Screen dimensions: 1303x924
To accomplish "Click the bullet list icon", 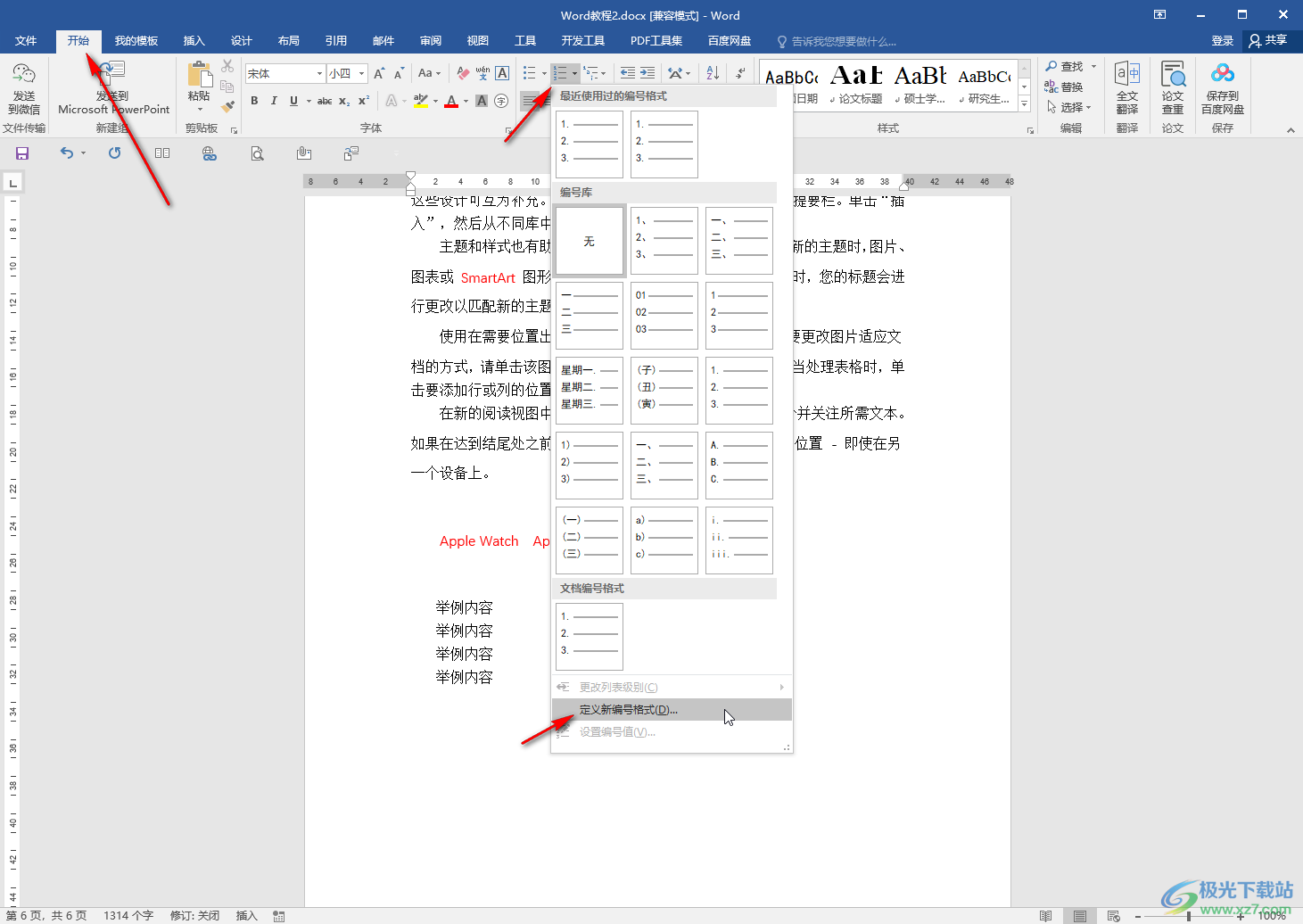I will [530, 73].
